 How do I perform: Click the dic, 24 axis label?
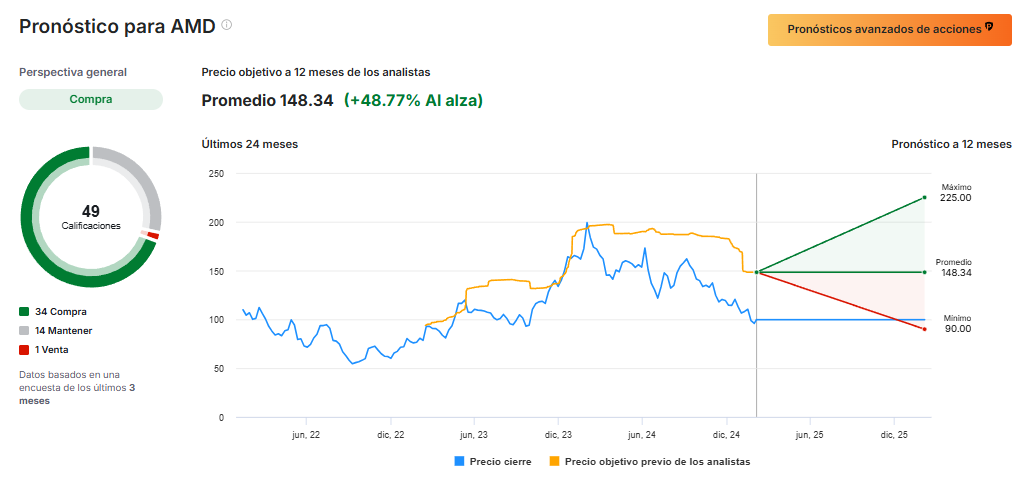pyautogui.click(x=727, y=433)
